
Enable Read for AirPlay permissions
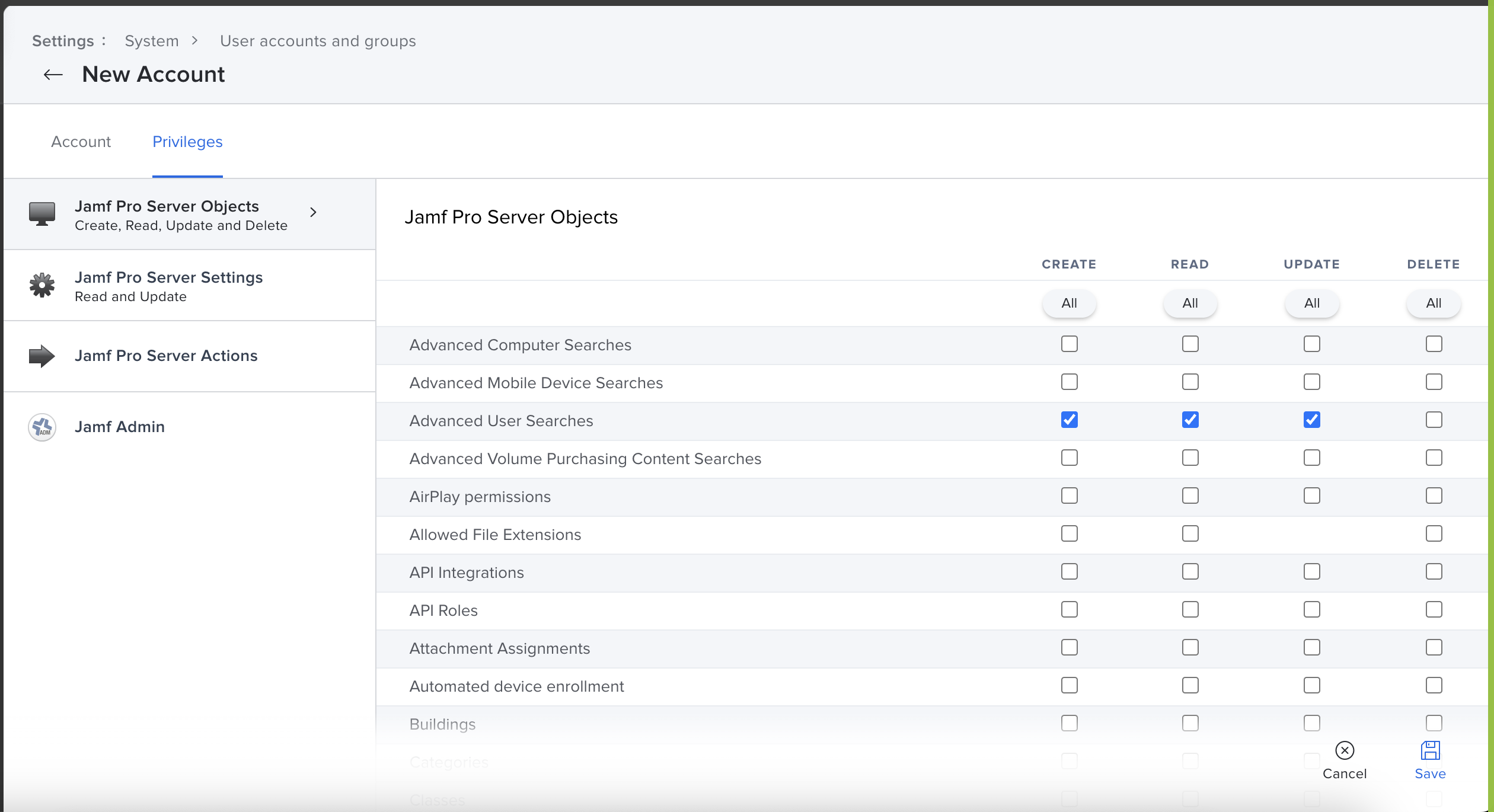(1190, 495)
